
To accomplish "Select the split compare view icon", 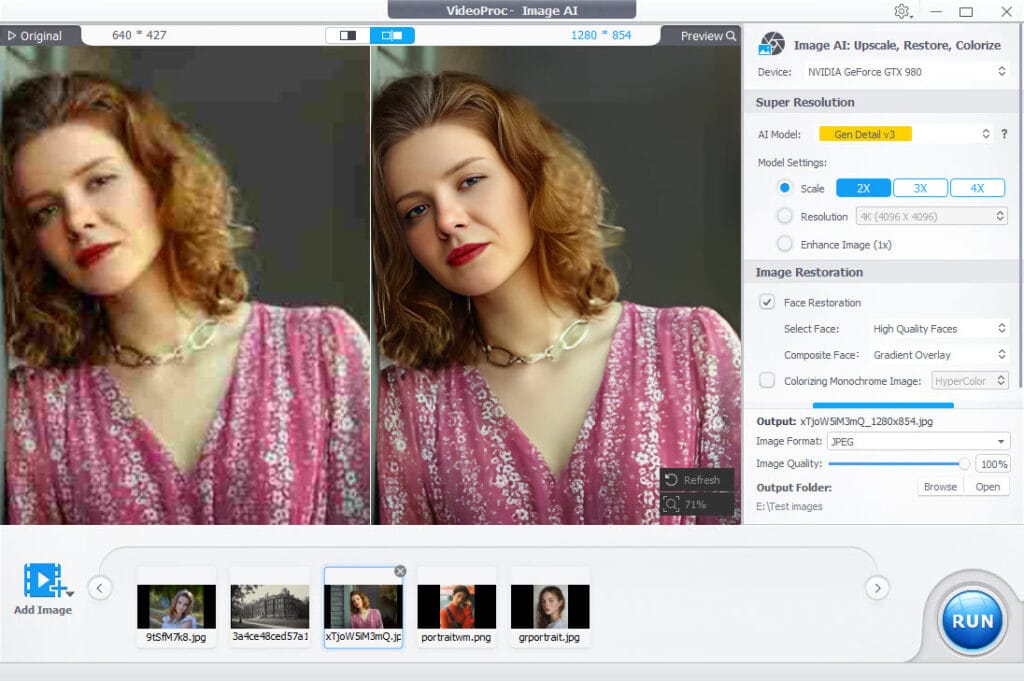I will [x=392, y=35].
